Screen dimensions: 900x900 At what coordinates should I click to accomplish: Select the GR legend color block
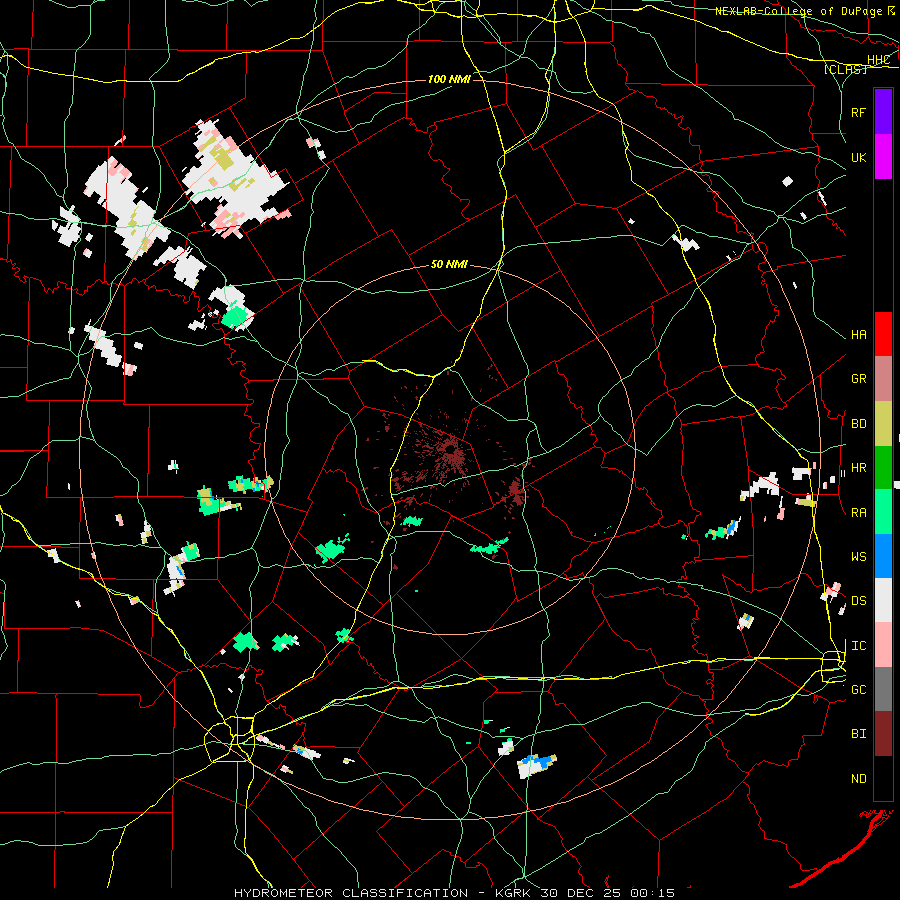pos(883,379)
